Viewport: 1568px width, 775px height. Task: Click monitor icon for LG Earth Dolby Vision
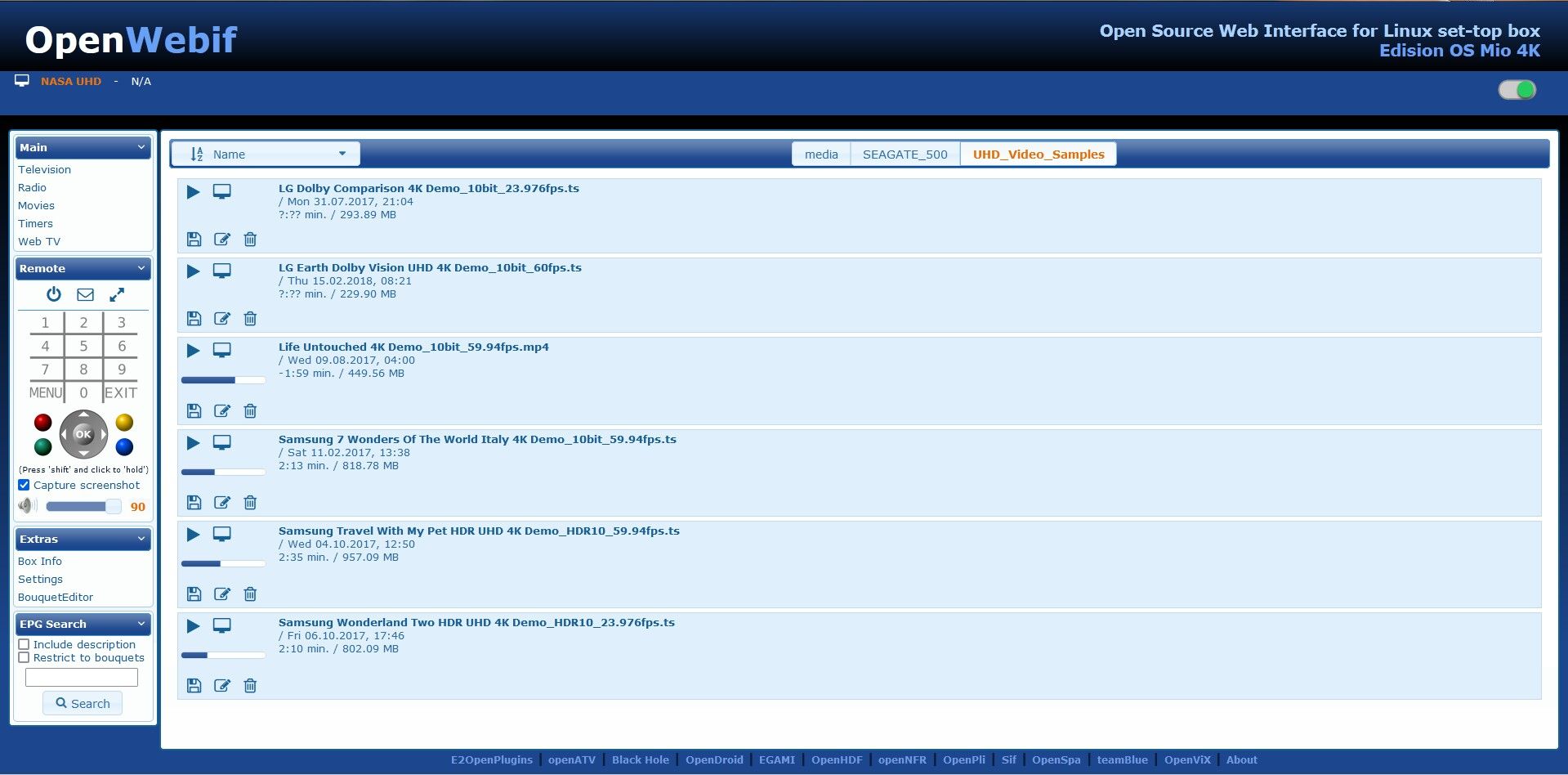[221, 271]
